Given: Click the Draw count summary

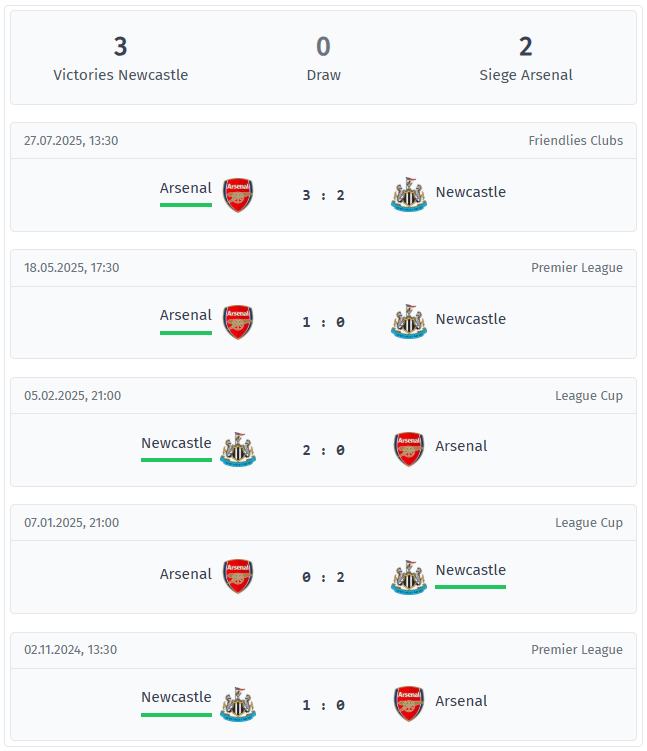Looking at the screenshot, I should (x=323, y=47).
